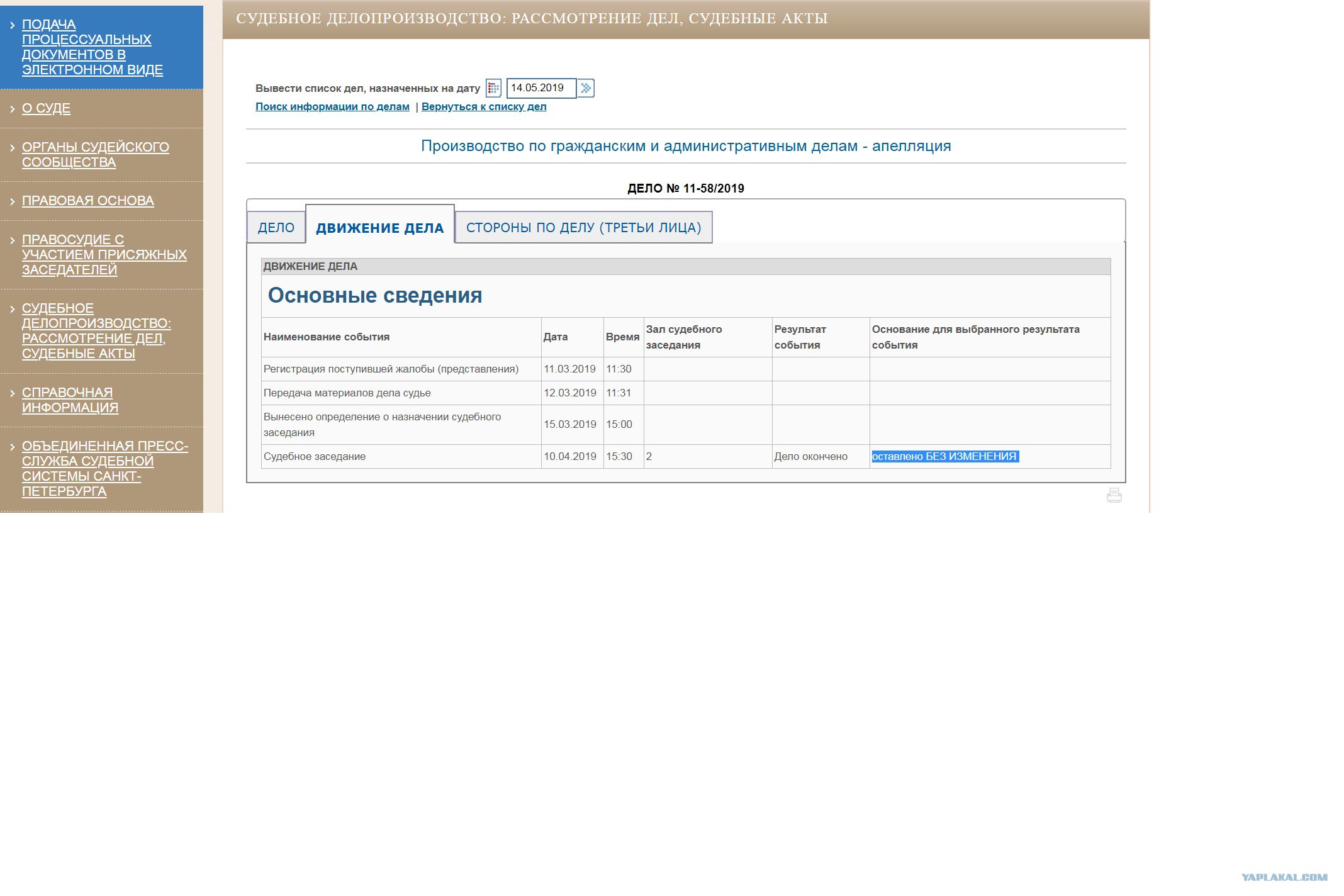Follow the Вернуться к списку дел link

tap(484, 107)
